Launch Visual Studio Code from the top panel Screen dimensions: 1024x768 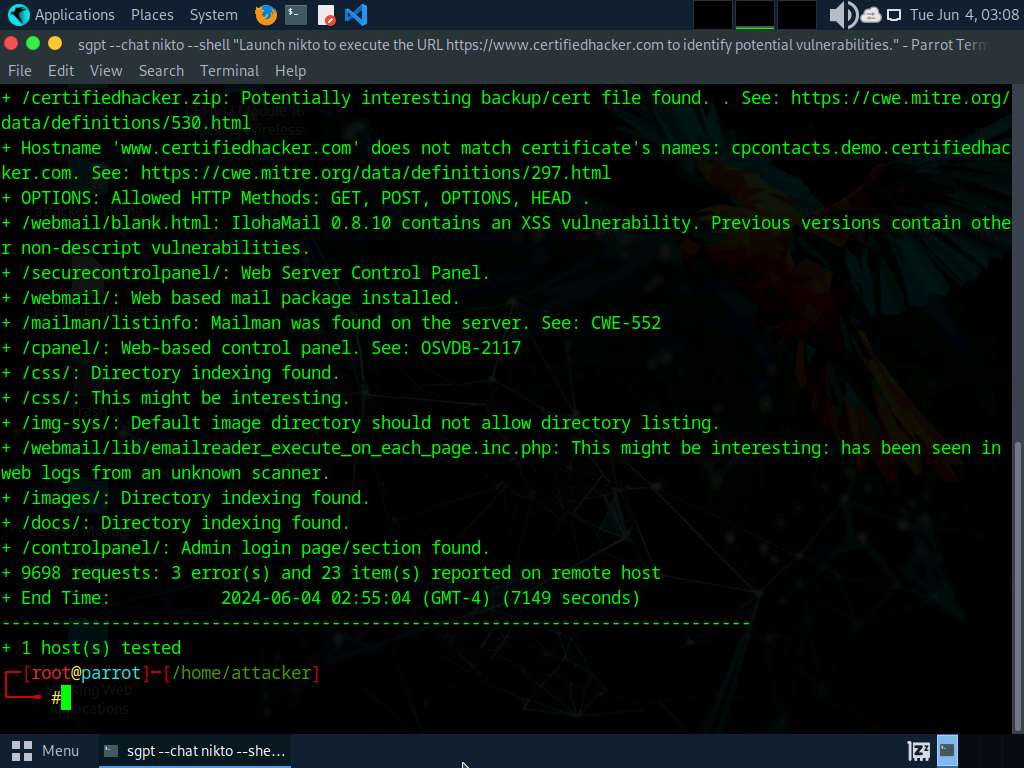tap(355, 15)
